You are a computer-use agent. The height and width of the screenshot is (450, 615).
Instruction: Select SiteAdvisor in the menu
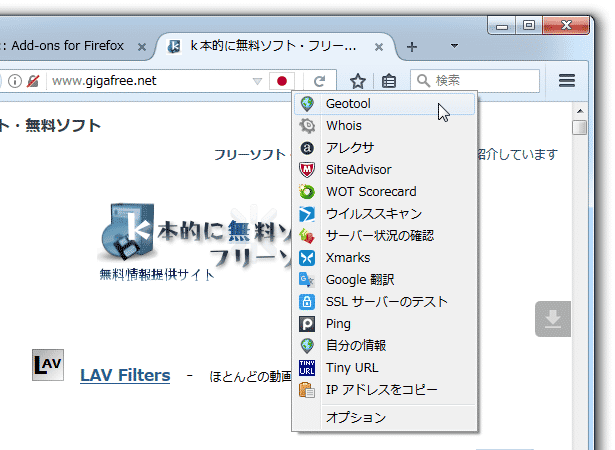pos(384,170)
